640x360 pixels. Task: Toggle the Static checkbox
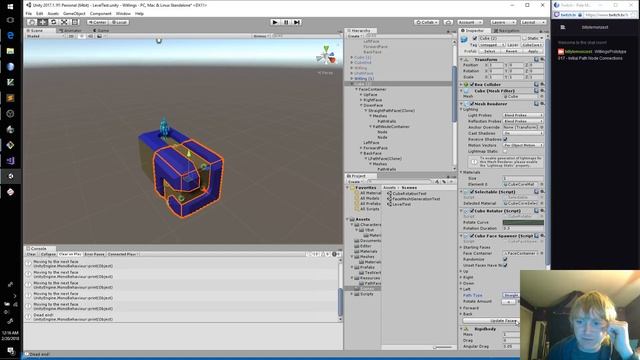524,38
